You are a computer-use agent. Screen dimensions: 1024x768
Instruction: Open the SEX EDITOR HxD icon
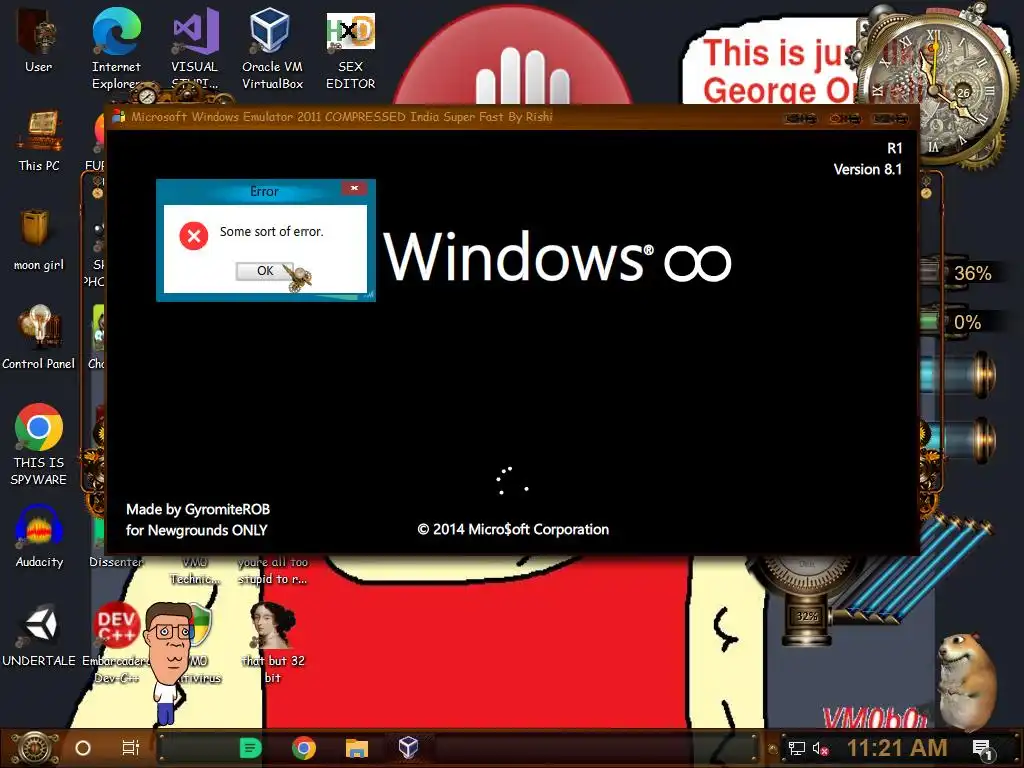pyautogui.click(x=351, y=49)
